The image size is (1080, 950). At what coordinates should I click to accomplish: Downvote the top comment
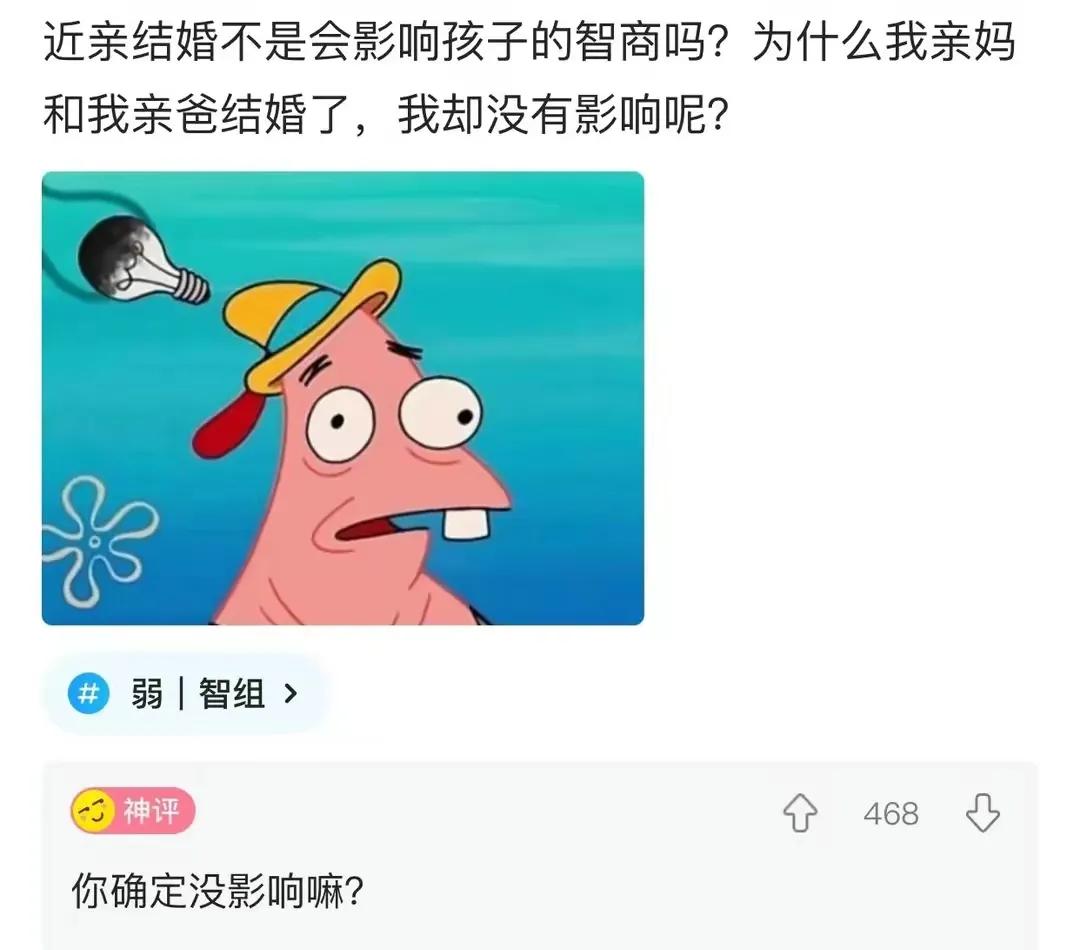[982, 813]
